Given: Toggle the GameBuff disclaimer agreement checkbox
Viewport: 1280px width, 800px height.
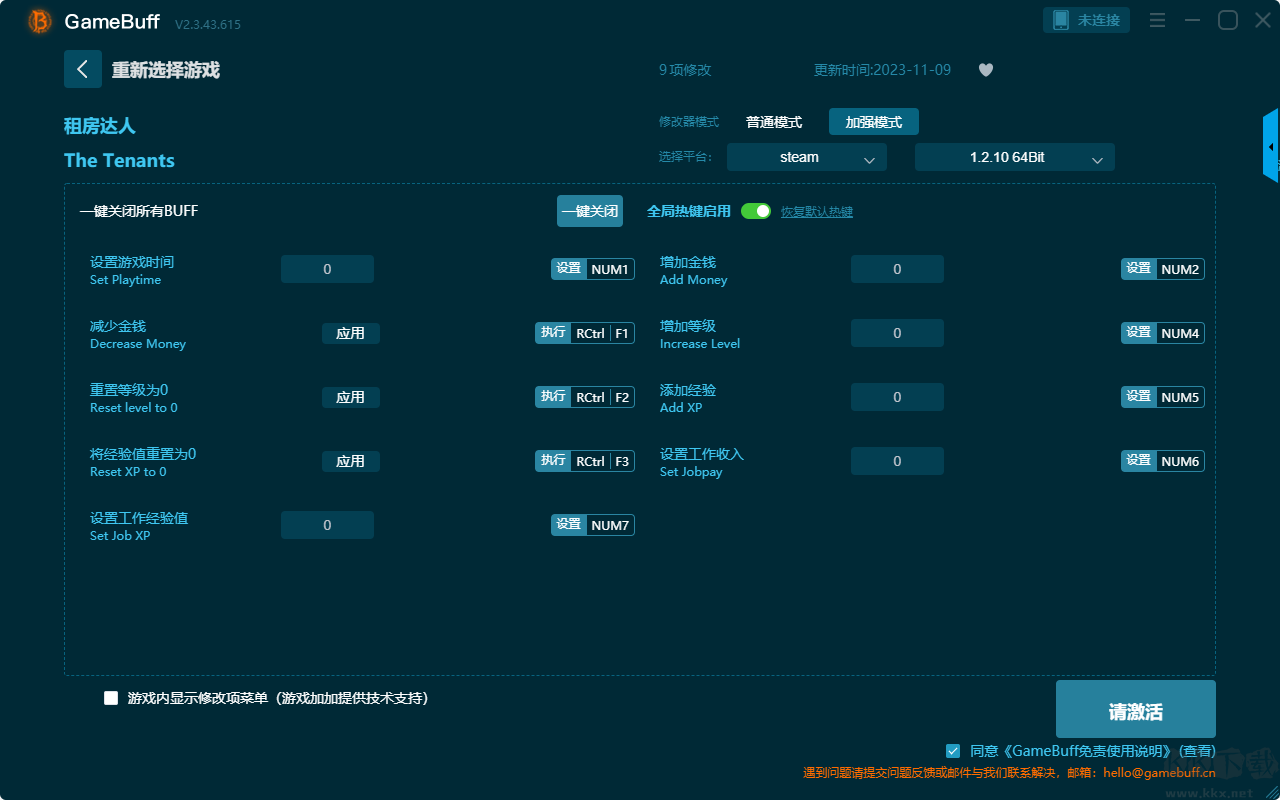Looking at the screenshot, I should click(x=953, y=750).
